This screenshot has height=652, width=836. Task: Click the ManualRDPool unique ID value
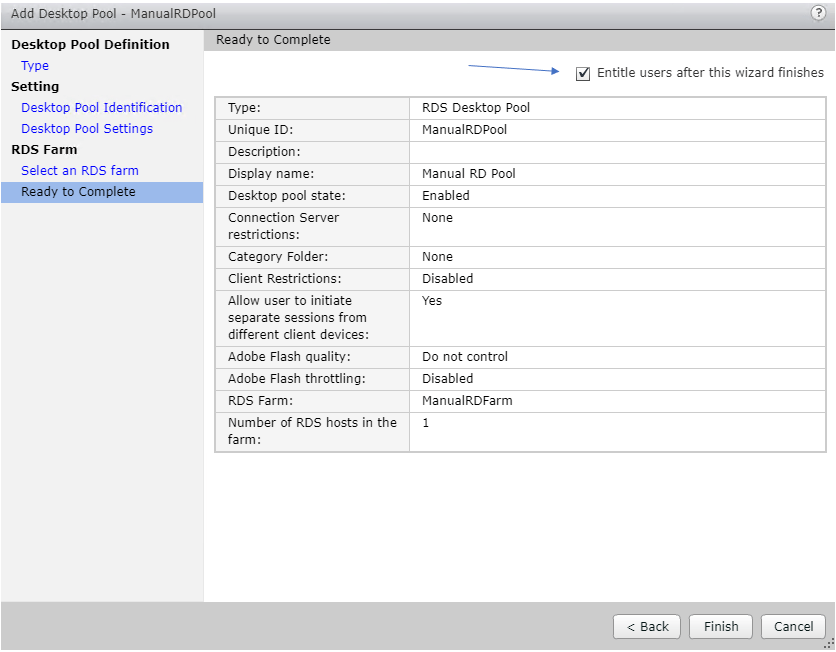[464, 130]
